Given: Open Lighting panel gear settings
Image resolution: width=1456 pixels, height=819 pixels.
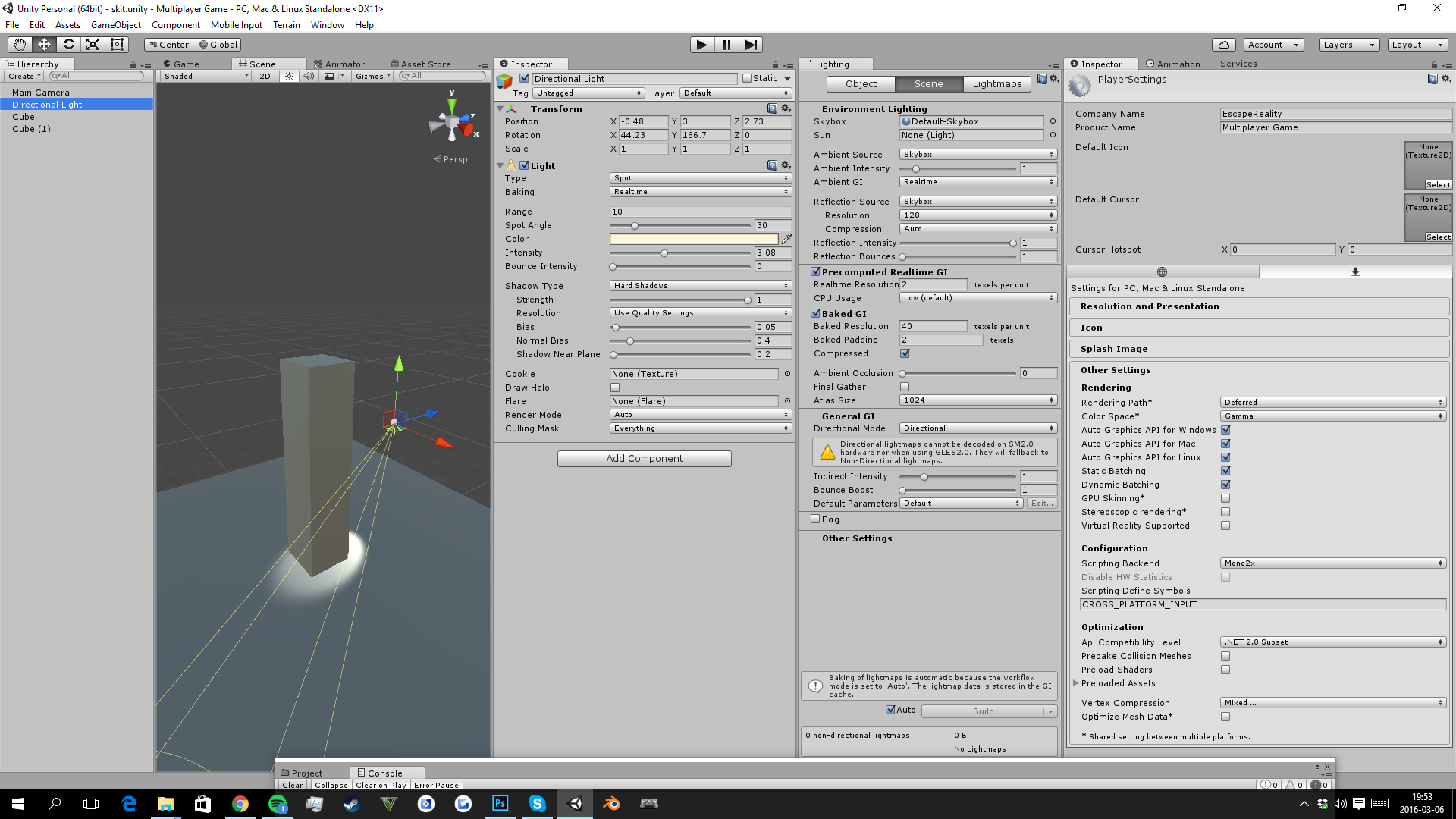Looking at the screenshot, I should (1054, 79).
